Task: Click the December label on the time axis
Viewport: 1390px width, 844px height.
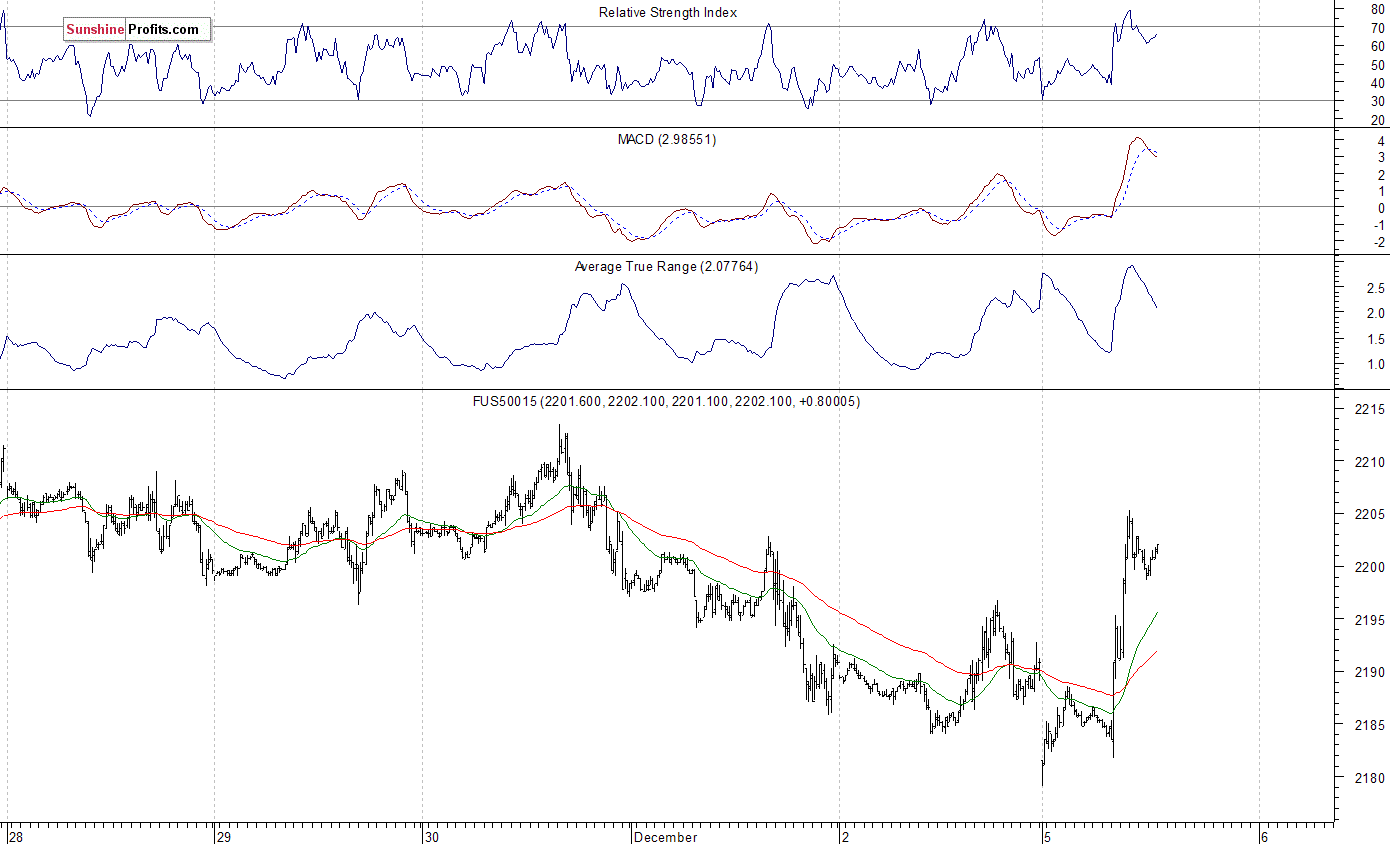Action: (665, 837)
